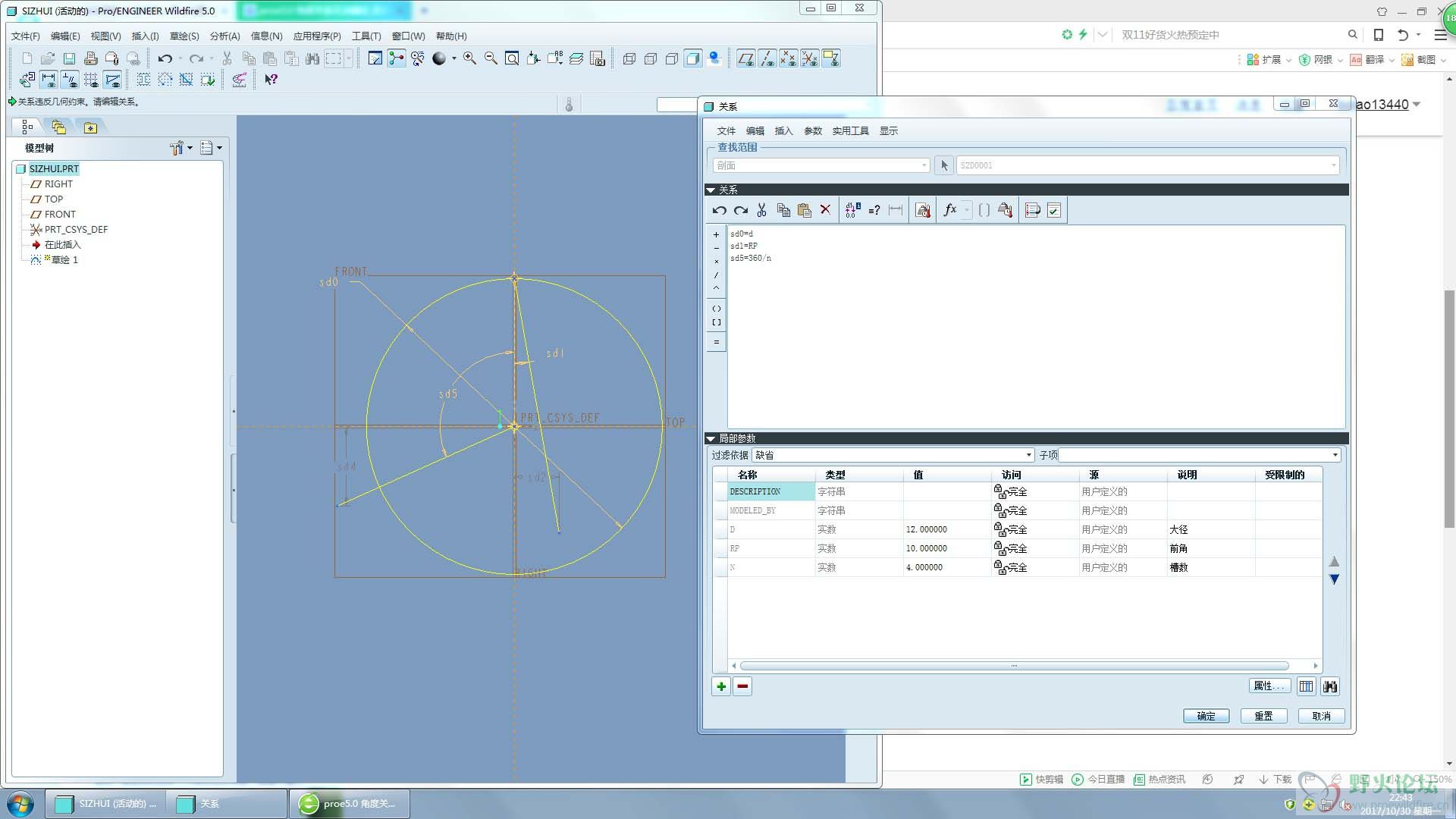The image size is (1456, 819).
Task: Collapse the 局部参数 section triangle
Action: click(x=711, y=438)
